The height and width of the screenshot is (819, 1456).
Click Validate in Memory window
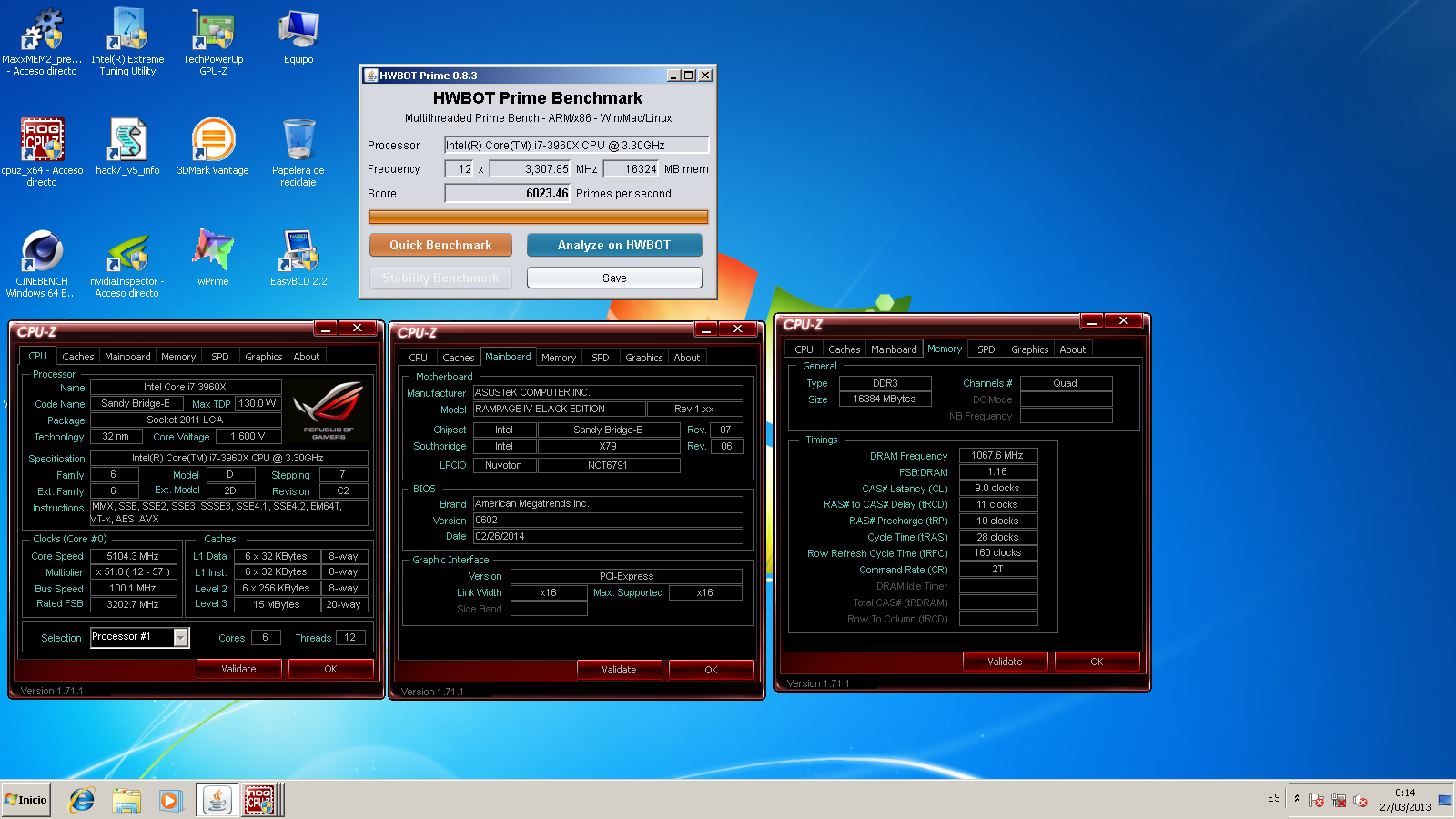(1005, 662)
